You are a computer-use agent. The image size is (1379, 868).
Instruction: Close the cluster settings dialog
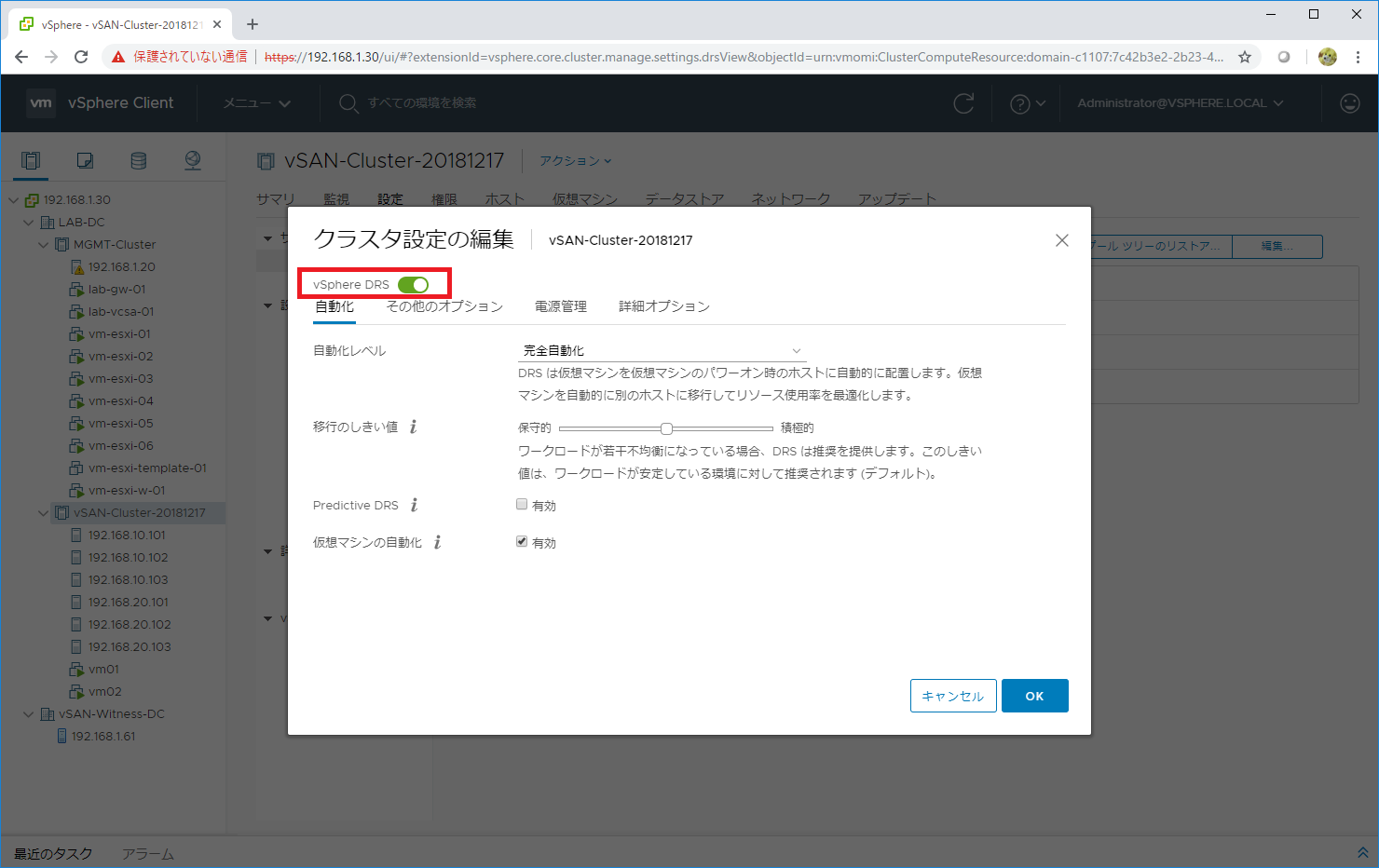point(1061,240)
